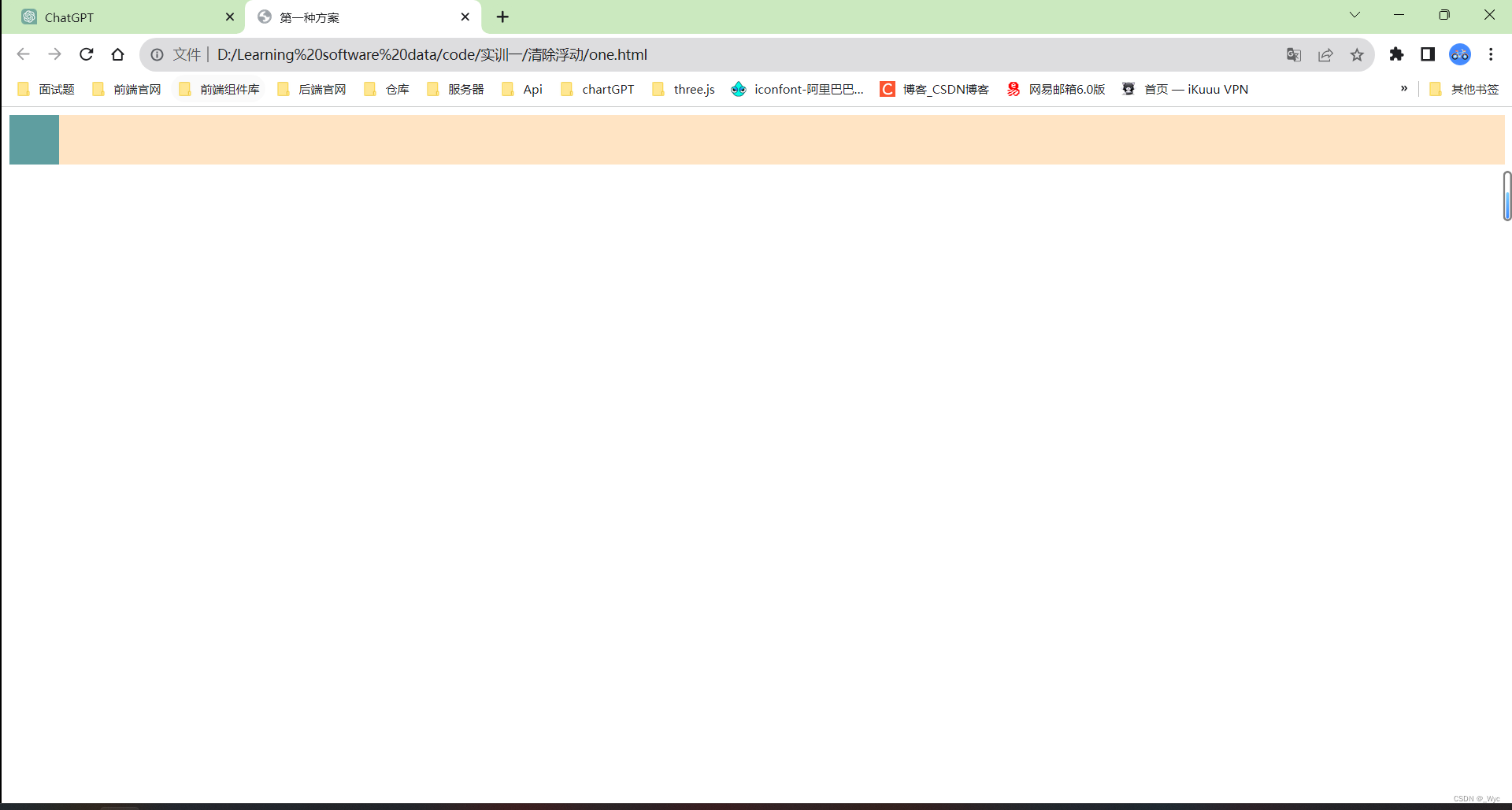The image size is (1512, 810).
Task: View site information icon in address bar
Action: tap(157, 54)
